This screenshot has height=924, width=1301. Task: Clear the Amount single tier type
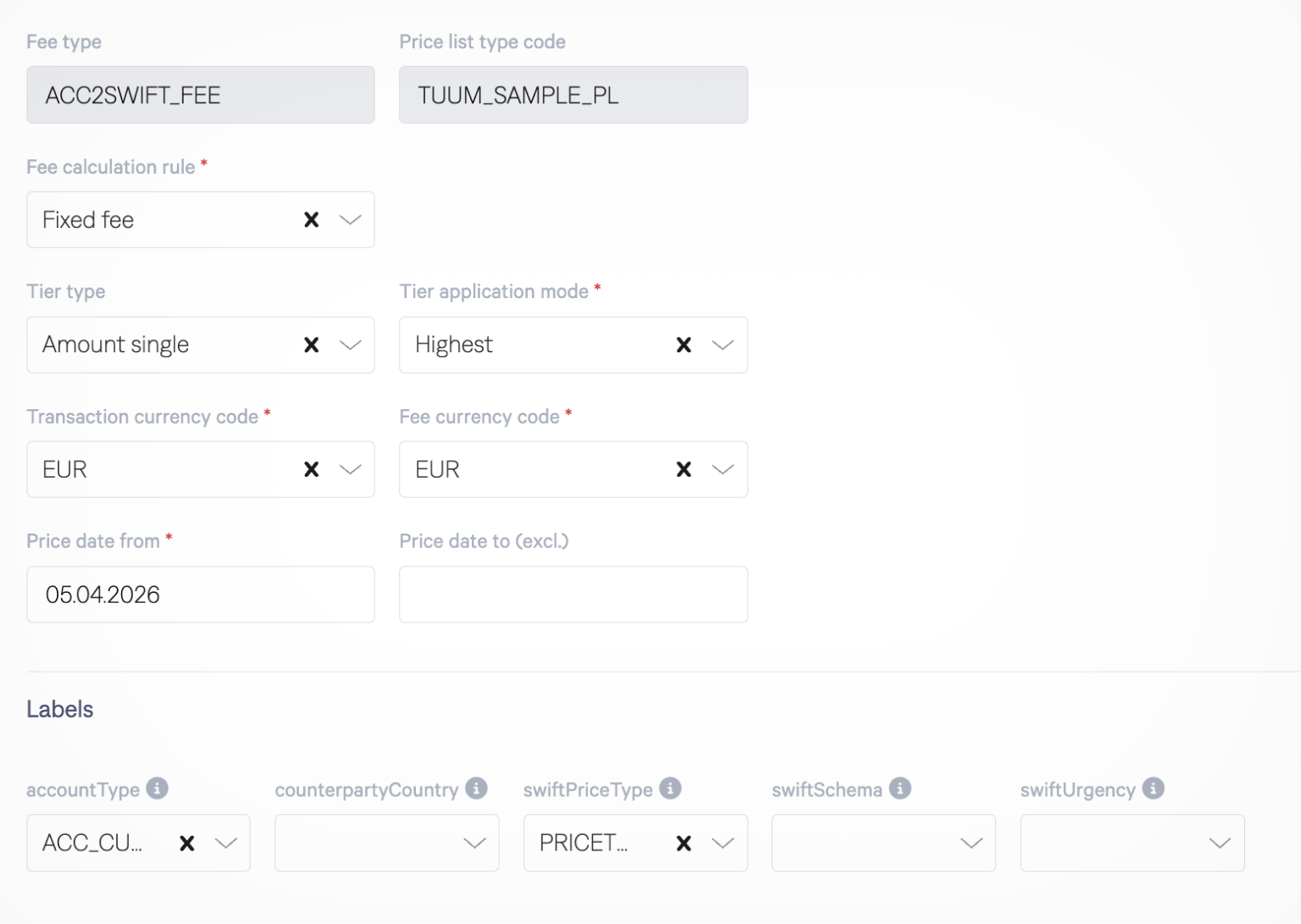pos(311,345)
